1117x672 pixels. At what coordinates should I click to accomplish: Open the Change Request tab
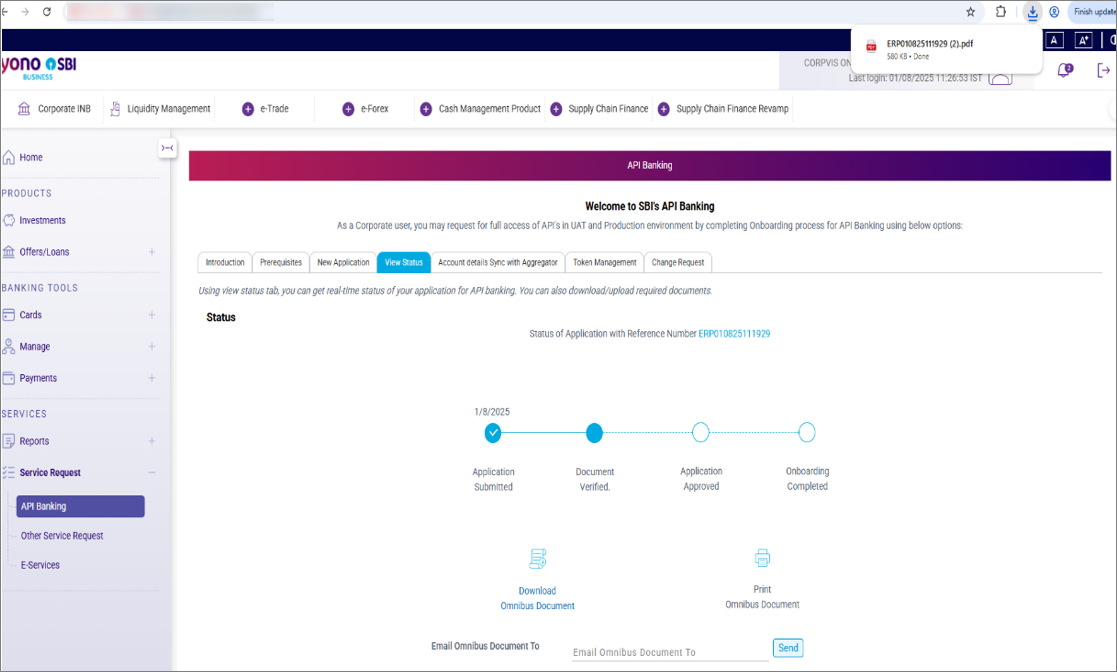[x=677, y=262]
